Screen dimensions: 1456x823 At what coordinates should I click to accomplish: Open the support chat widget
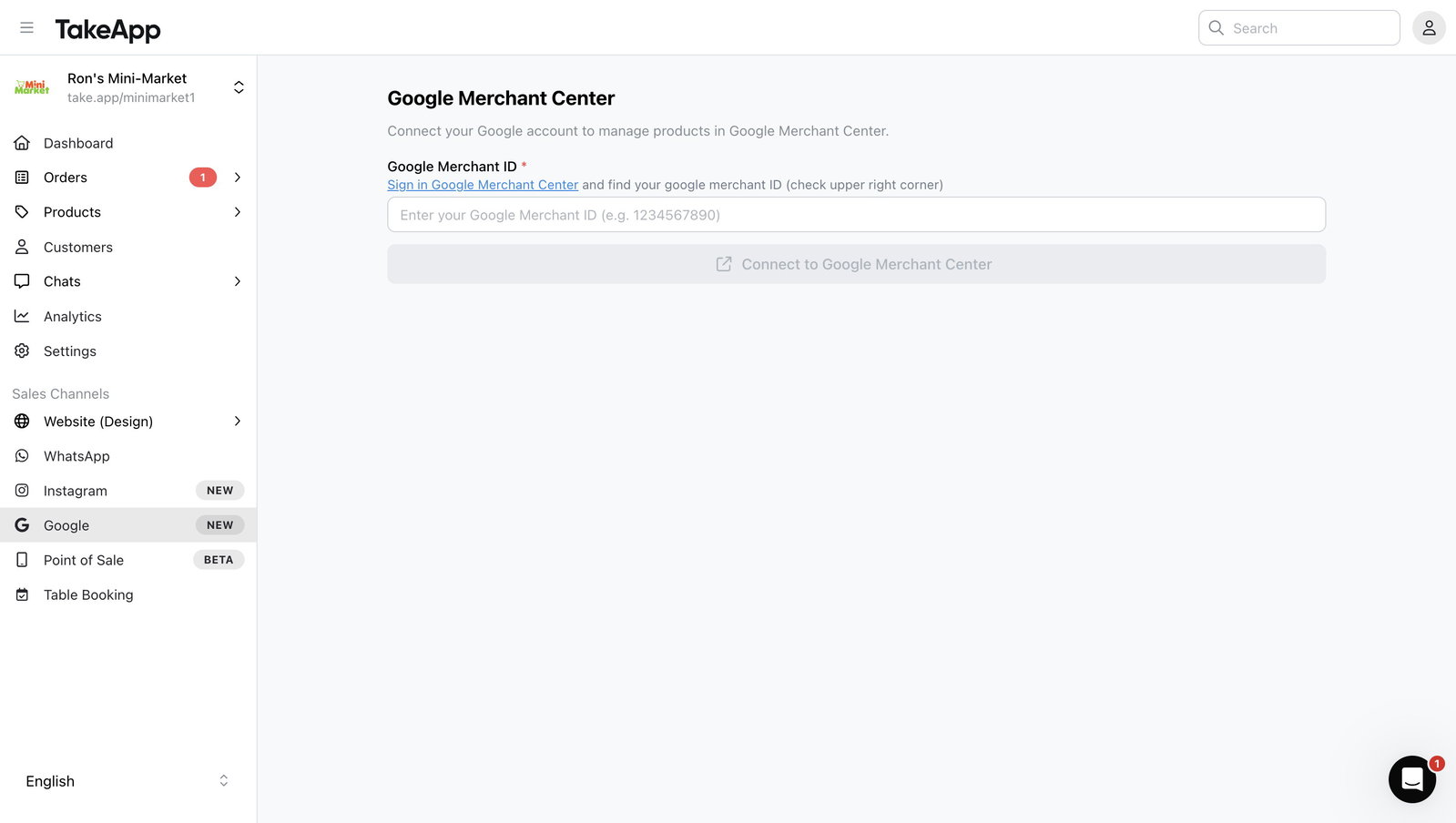tap(1411, 779)
